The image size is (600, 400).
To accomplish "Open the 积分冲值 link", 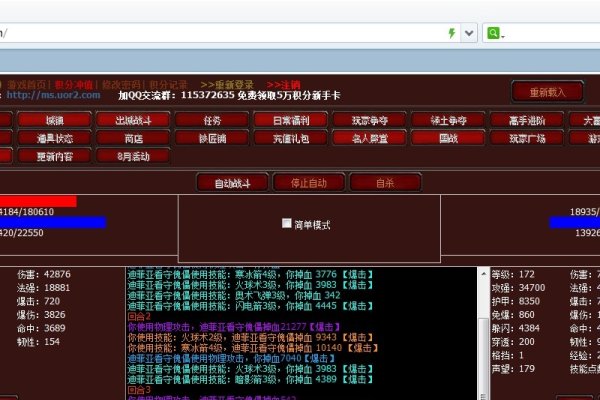I will 74,85.
